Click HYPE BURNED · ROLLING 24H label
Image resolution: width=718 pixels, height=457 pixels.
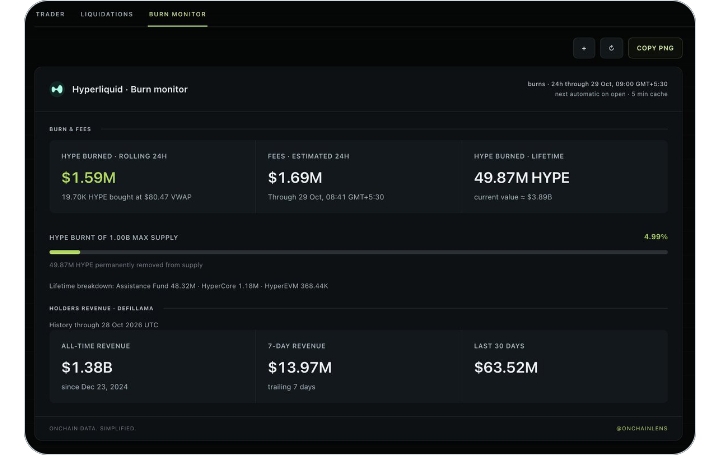pos(114,156)
